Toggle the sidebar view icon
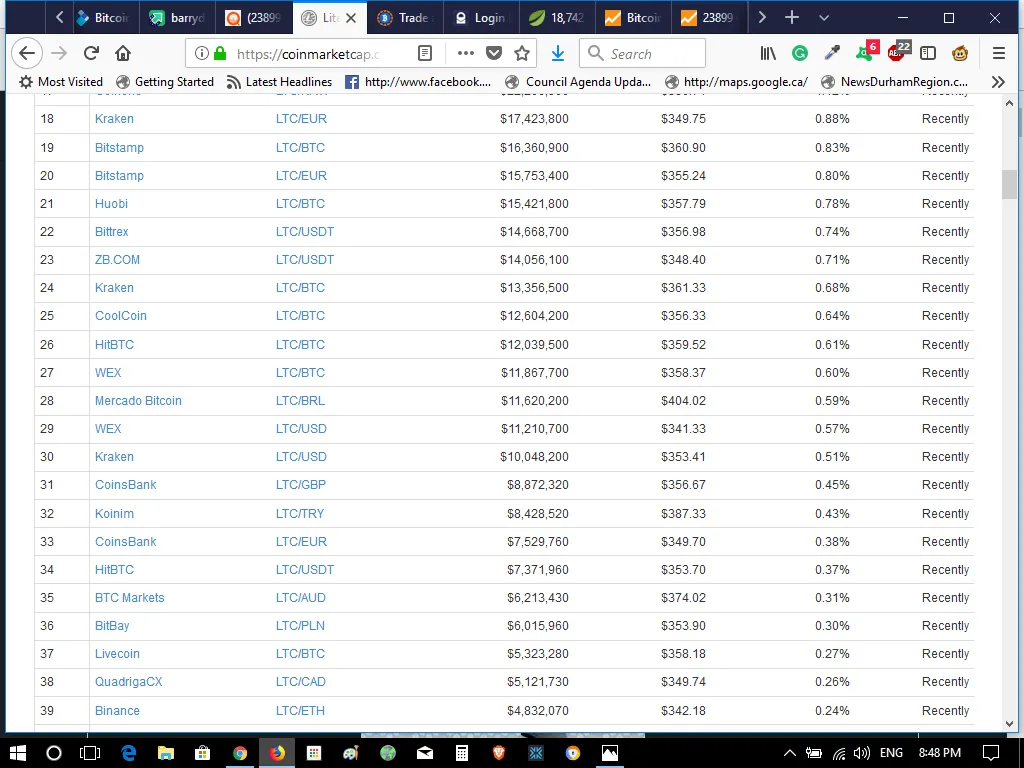This screenshot has width=1024, height=768. tap(928, 53)
